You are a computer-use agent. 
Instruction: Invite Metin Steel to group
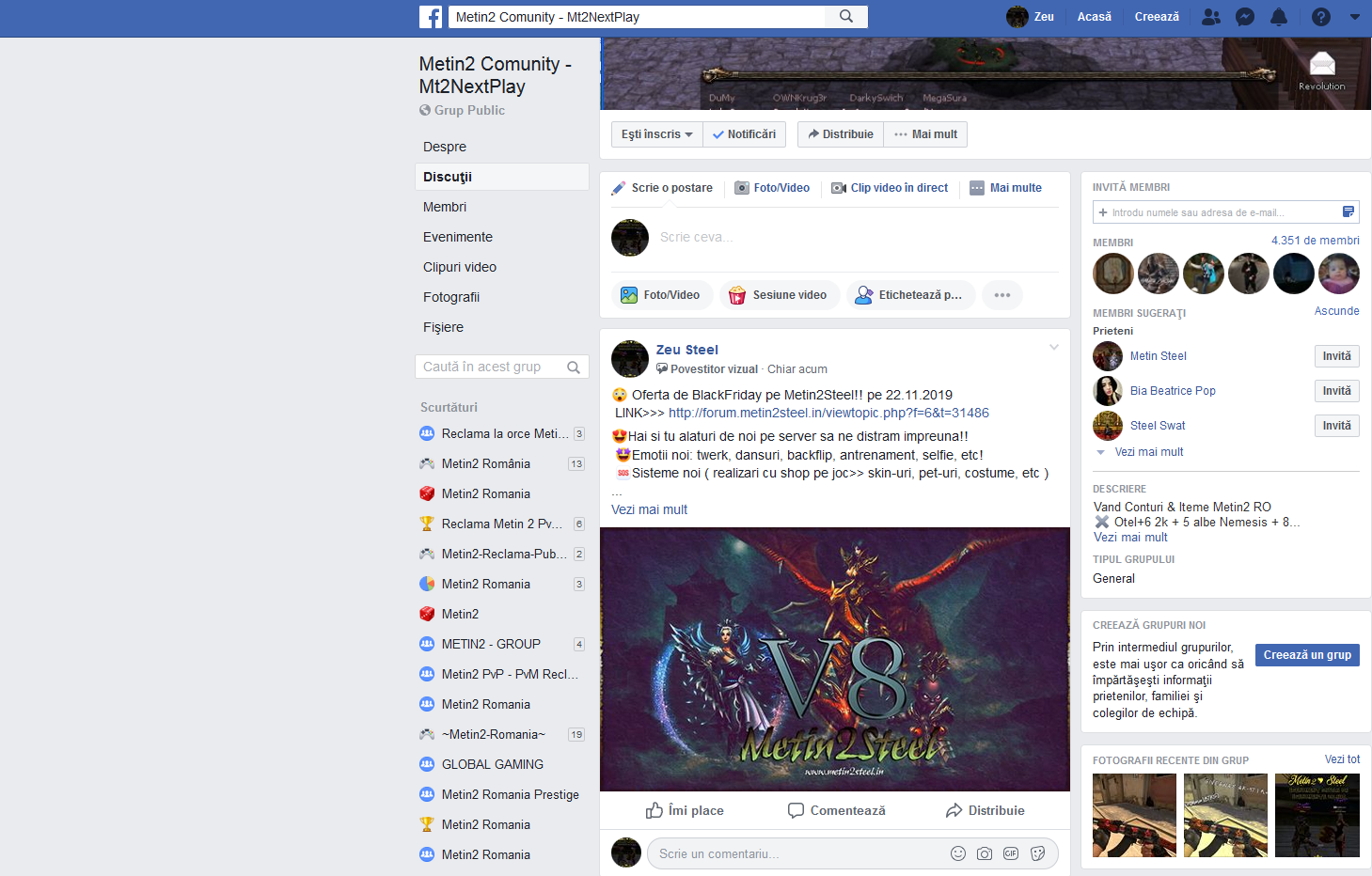[x=1336, y=356]
